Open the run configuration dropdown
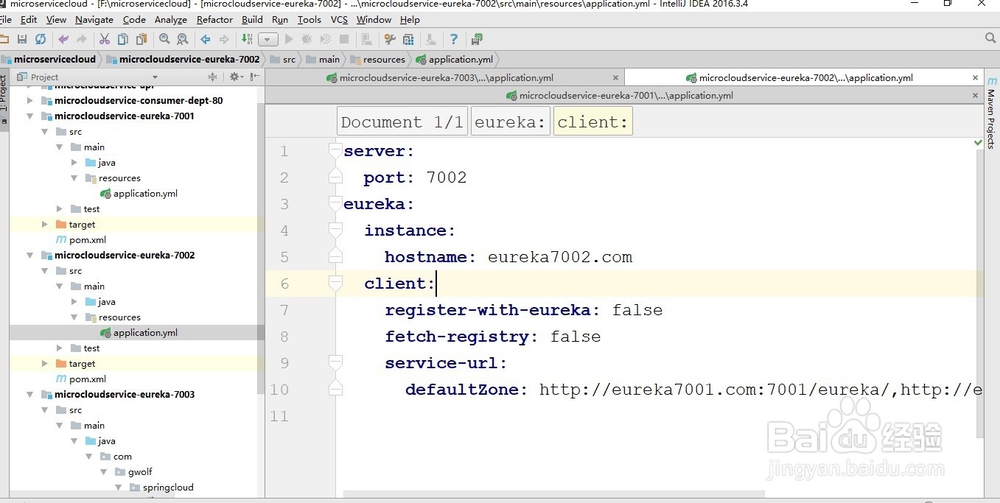 tap(268, 40)
